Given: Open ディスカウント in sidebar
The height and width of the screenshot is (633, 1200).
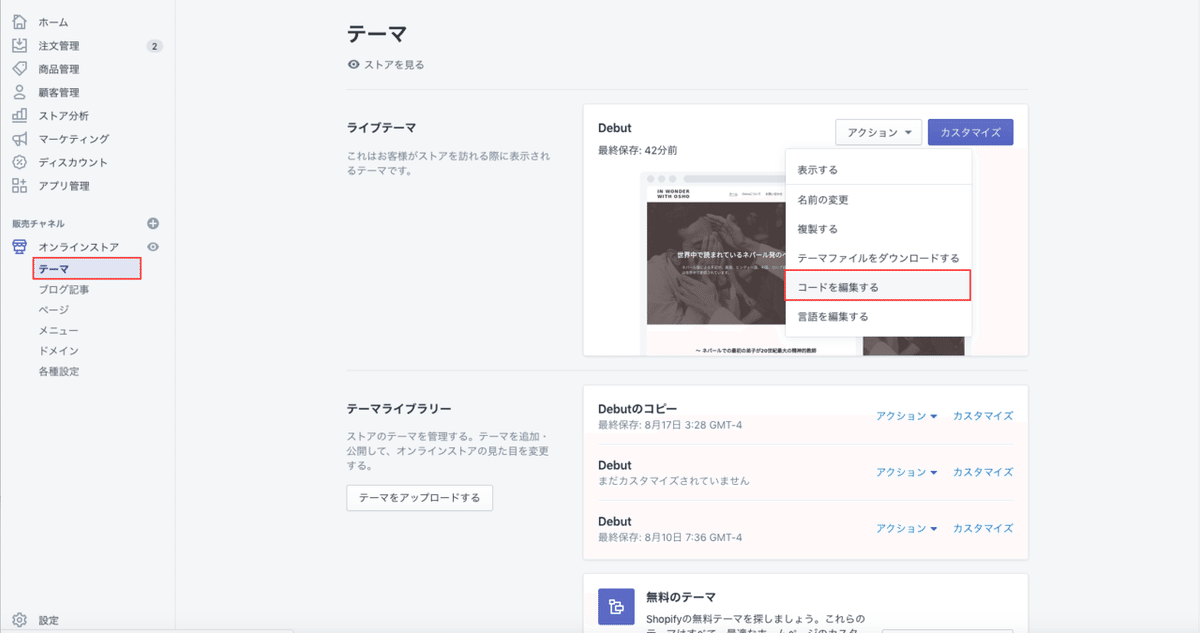Looking at the screenshot, I should point(73,162).
